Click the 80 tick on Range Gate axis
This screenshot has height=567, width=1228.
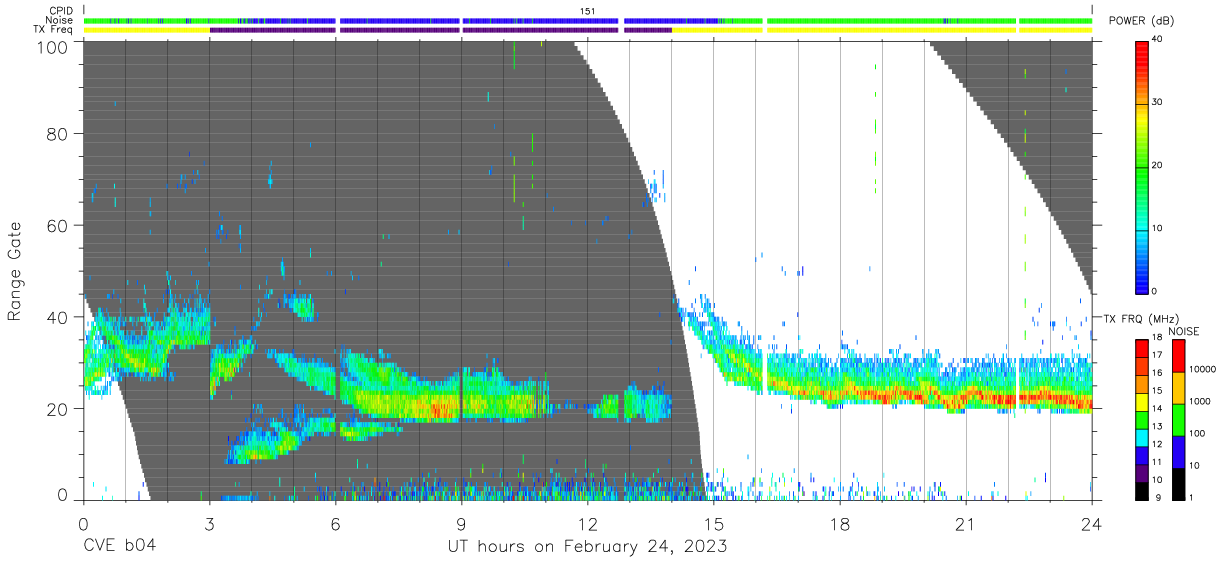57,134
